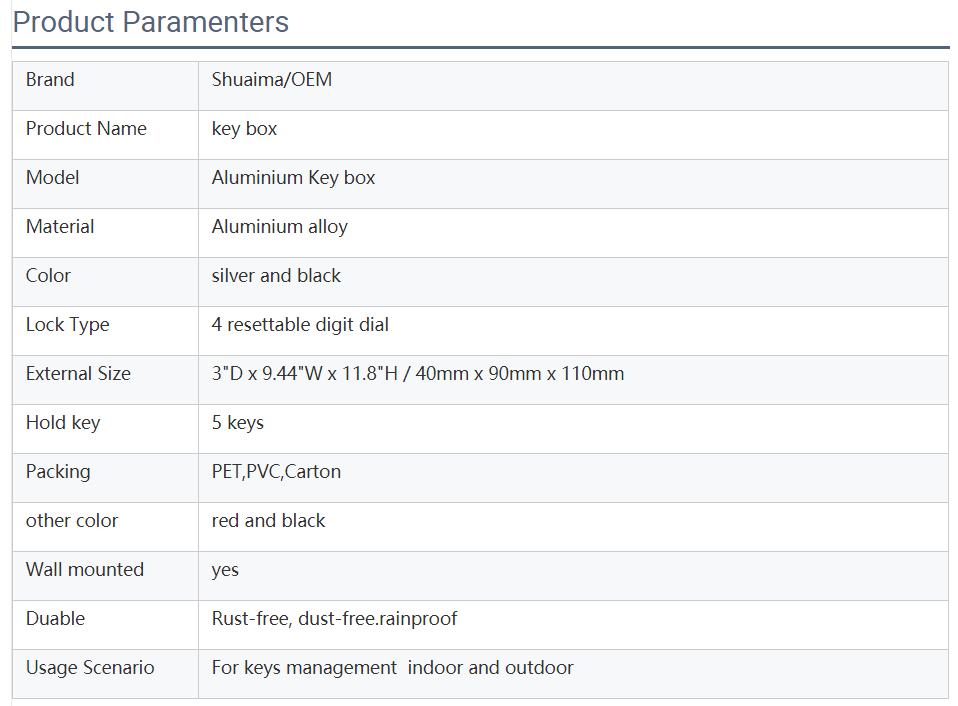The image size is (958, 706).
Task: Select the 'silver and black' color value
Action: click(276, 276)
